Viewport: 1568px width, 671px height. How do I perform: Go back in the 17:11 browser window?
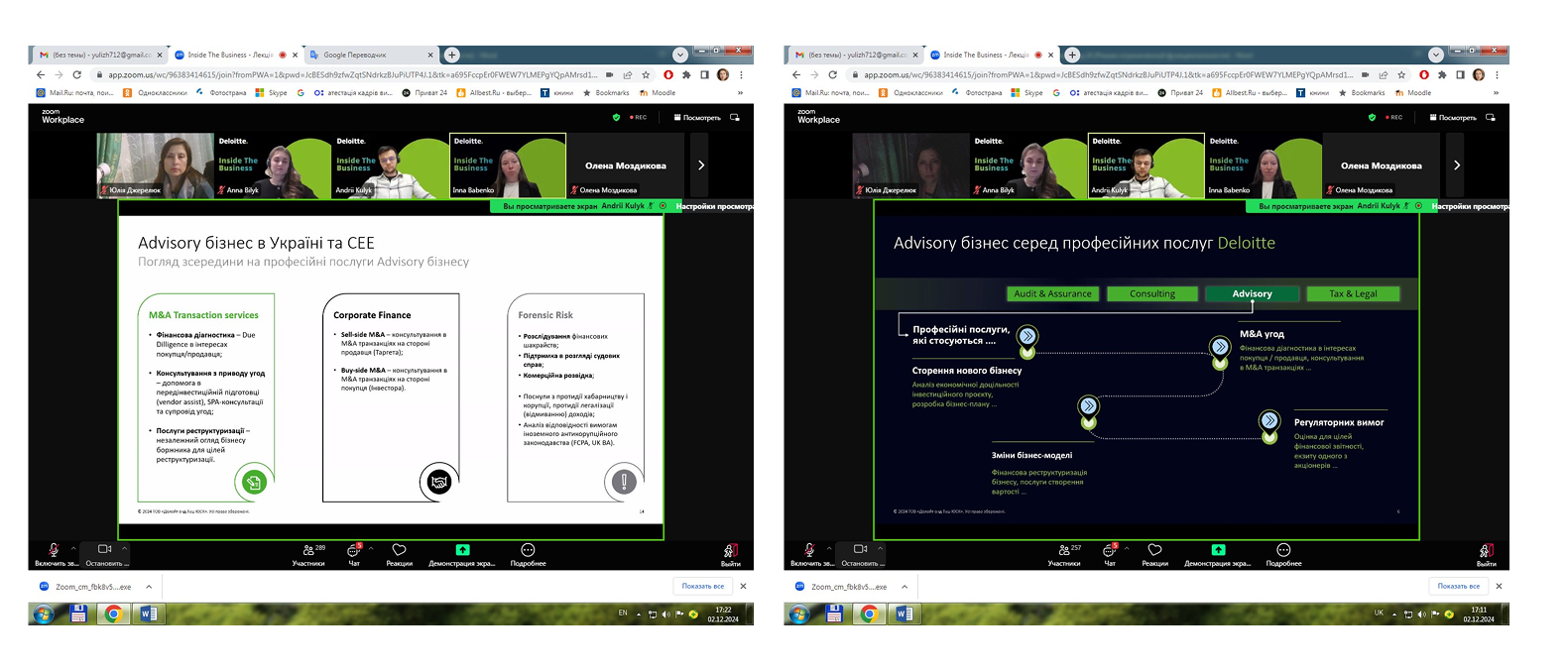point(796,74)
